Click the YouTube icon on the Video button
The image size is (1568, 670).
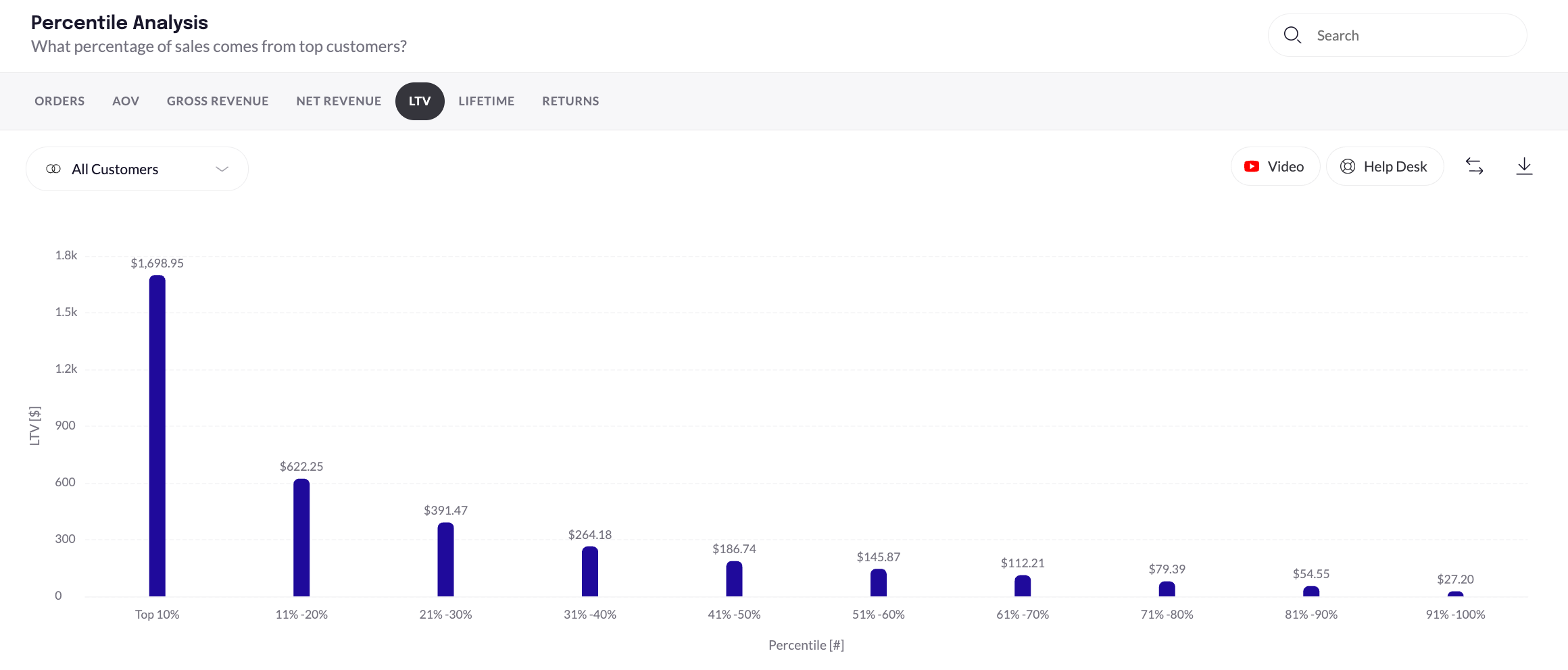coord(1252,166)
